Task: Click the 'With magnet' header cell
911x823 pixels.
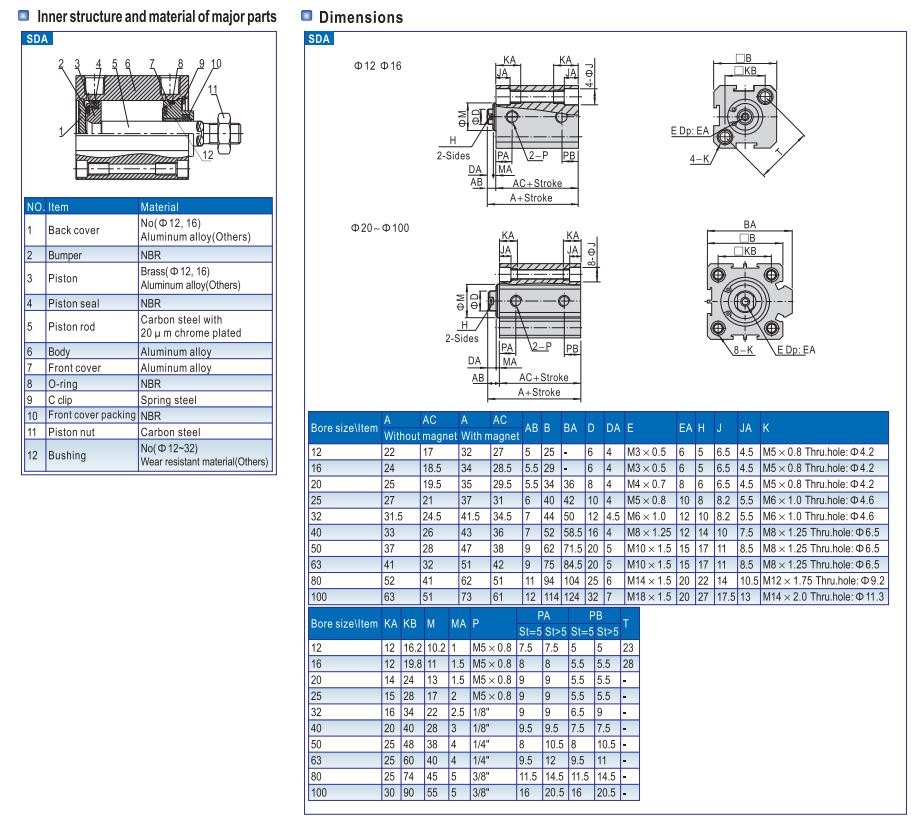Action: pyautogui.click(x=490, y=436)
